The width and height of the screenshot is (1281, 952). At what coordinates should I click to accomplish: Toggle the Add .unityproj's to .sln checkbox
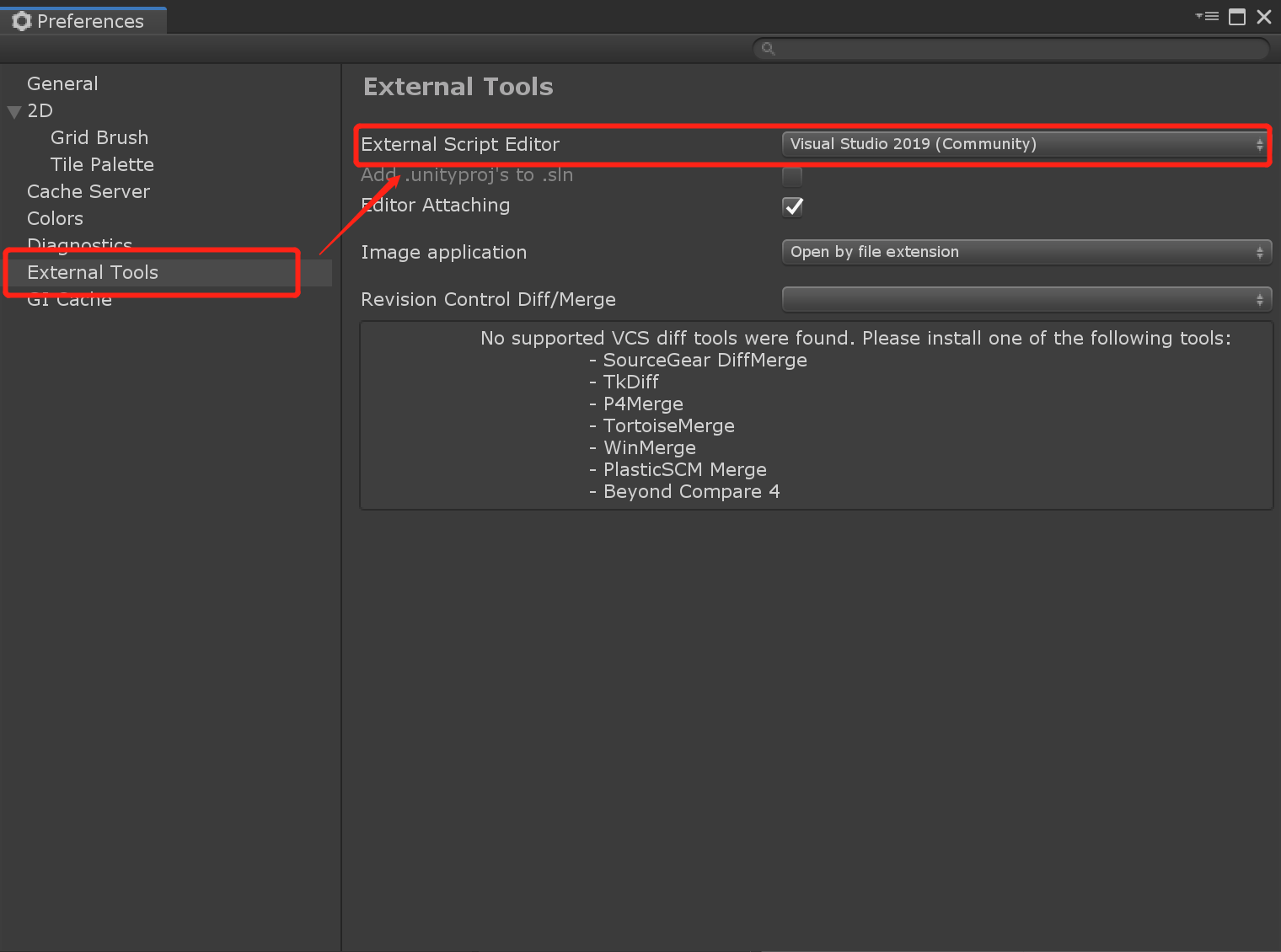pyautogui.click(x=791, y=177)
